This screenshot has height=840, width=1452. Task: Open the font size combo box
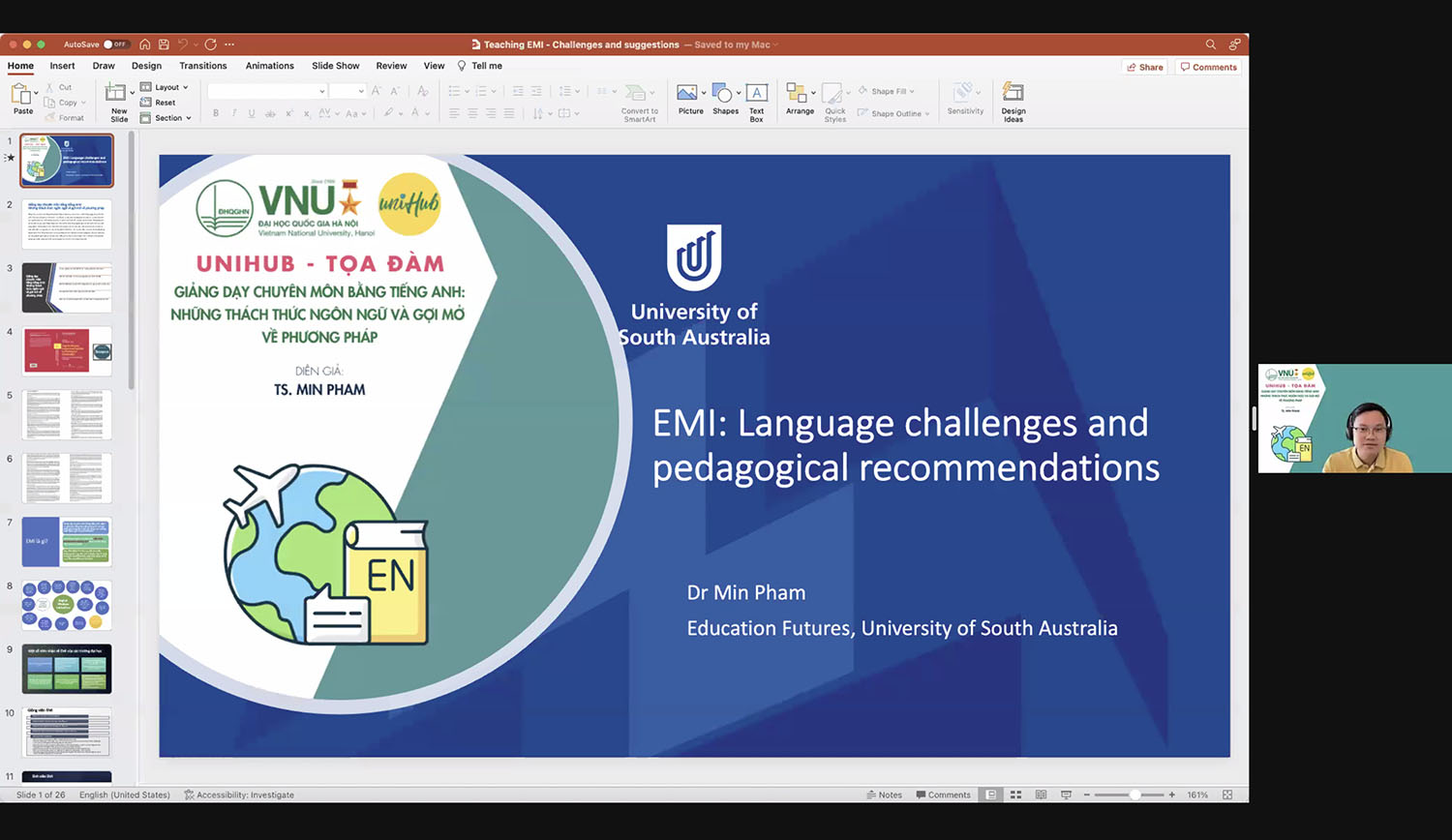(347, 91)
